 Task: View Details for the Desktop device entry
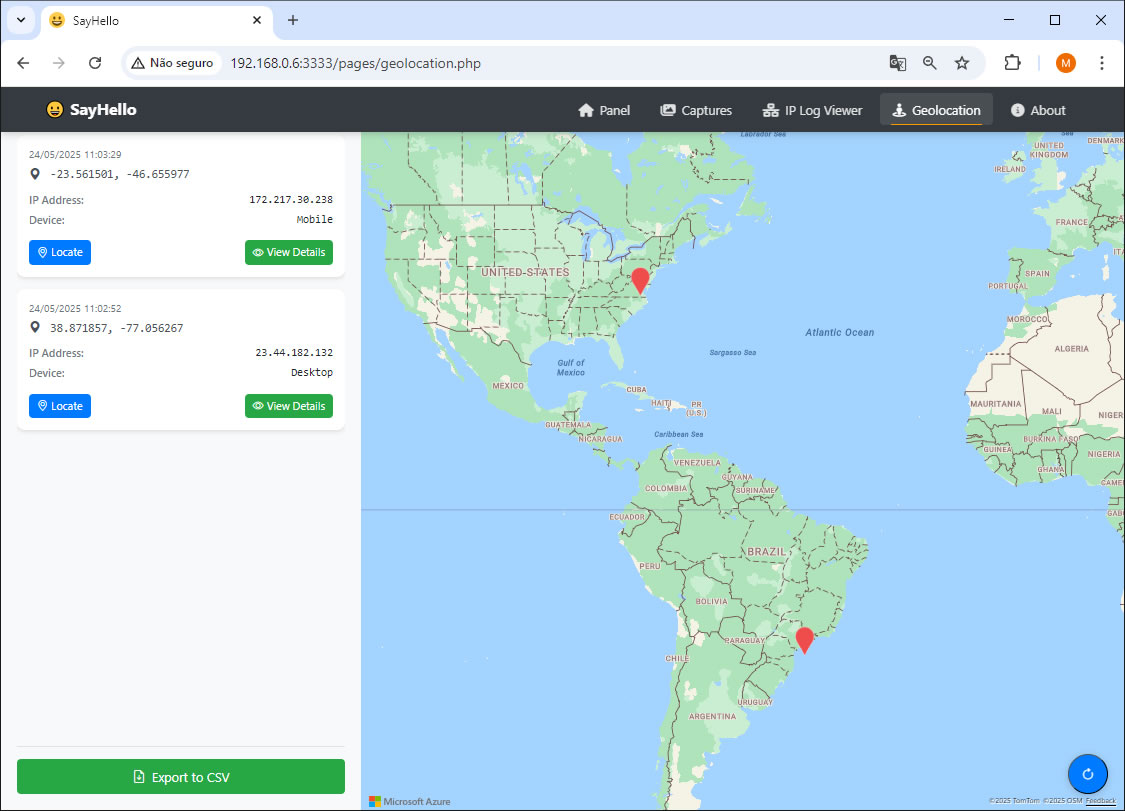point(289,406)
